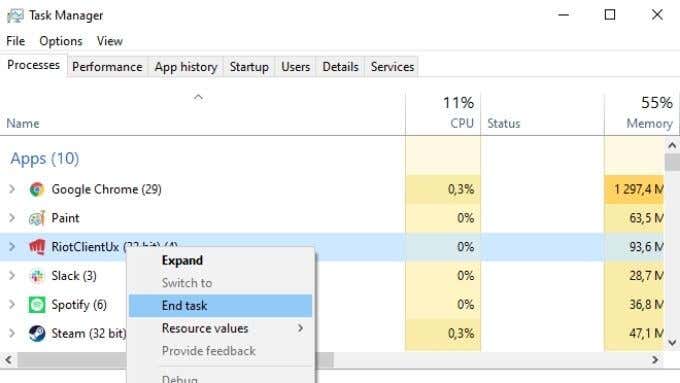Sort processes by the CPU column
Viewport: 680px width, 383px height.
tap(443, 113)
